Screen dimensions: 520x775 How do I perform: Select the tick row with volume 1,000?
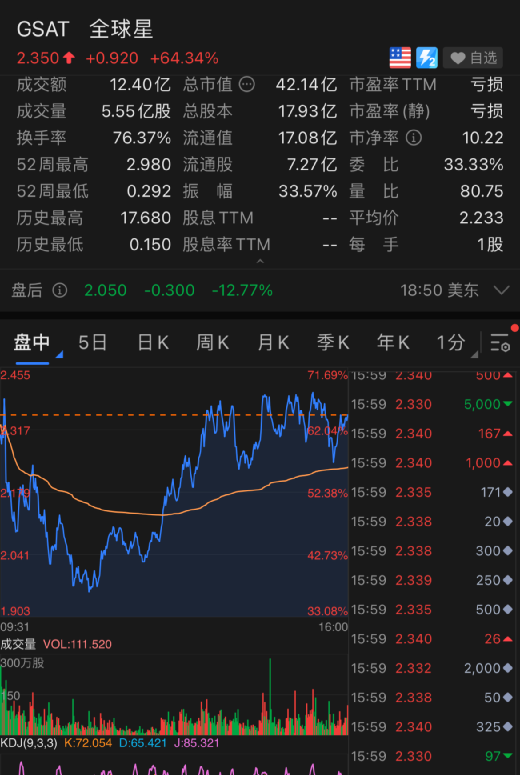point(432,463)
